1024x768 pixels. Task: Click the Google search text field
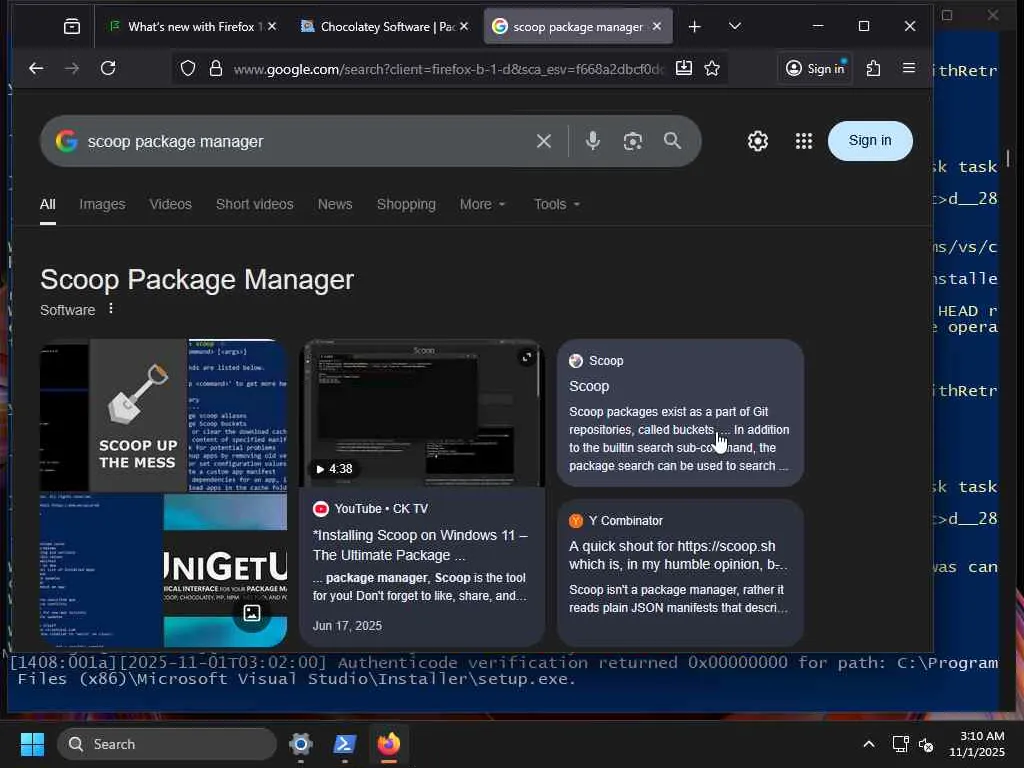306,141
